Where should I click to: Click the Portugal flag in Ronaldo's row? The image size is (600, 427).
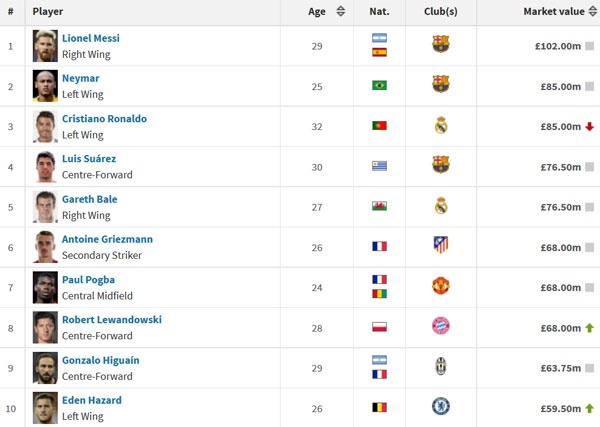pyautogui.click(x=379, y=126)
